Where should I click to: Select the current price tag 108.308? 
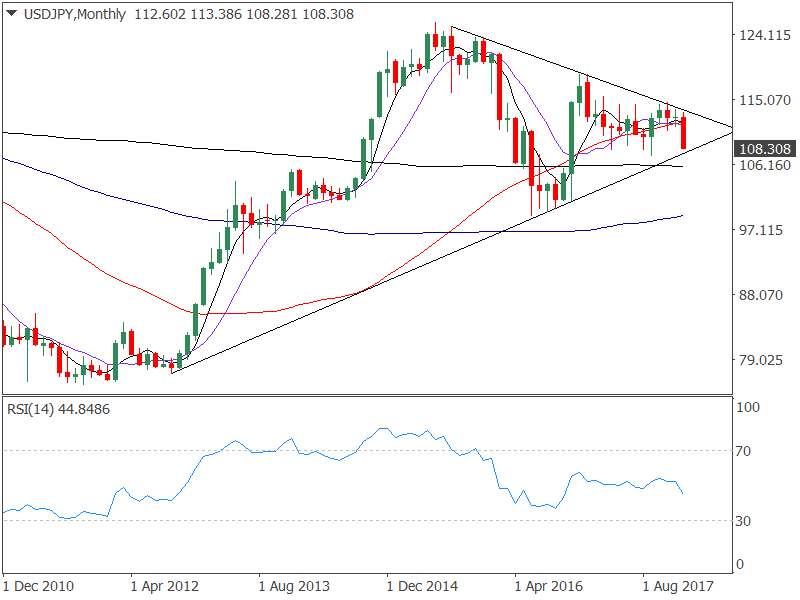pyautogui.click(x=764, y=149)
